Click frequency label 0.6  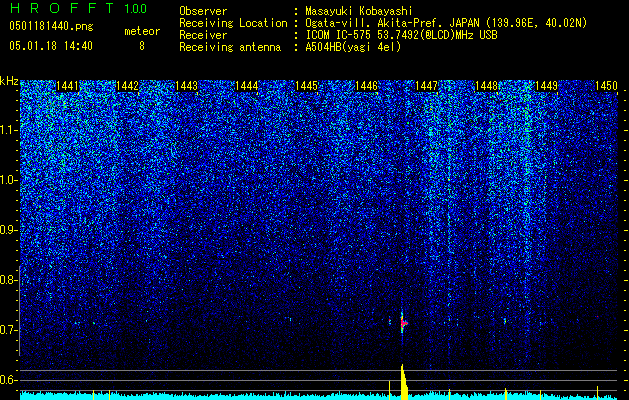point(7,380)
